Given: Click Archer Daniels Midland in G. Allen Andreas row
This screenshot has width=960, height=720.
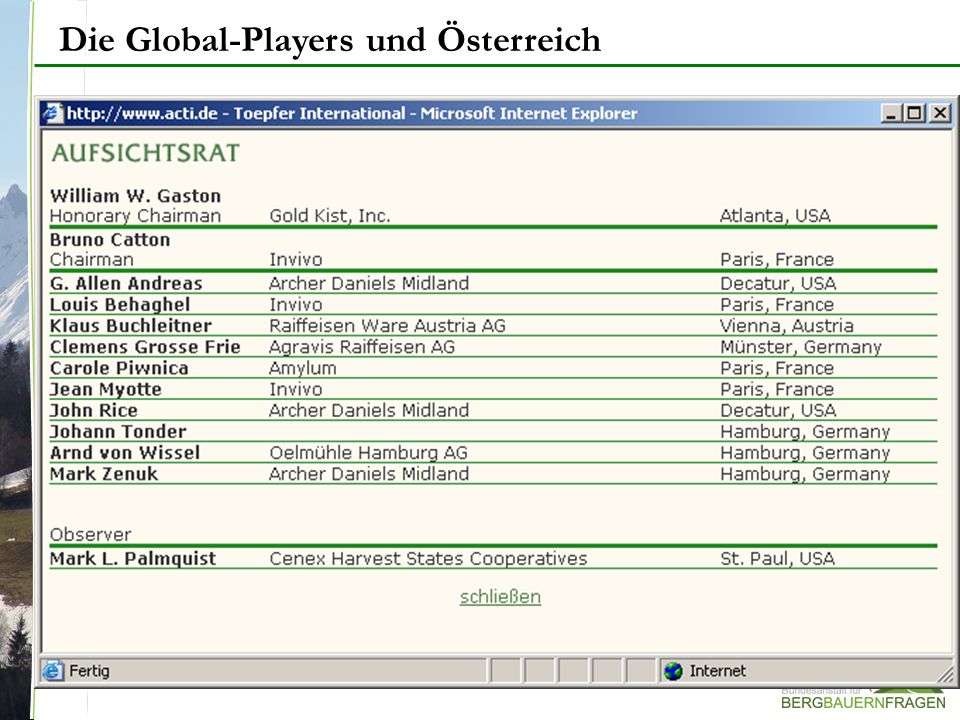Looking at the screenshot, I should [369, 283].
